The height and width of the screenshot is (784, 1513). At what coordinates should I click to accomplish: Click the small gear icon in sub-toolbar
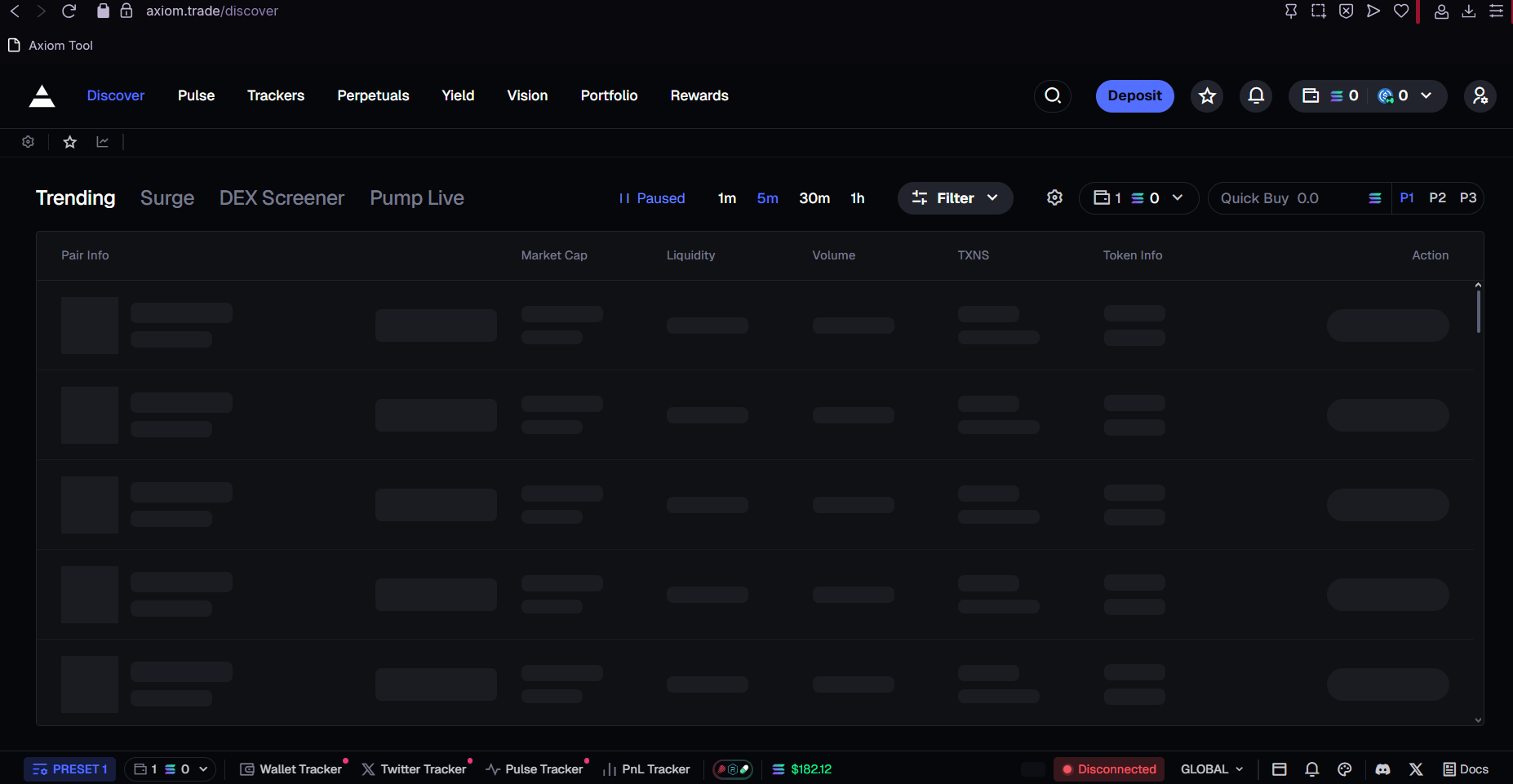click(x=28, y=142)
